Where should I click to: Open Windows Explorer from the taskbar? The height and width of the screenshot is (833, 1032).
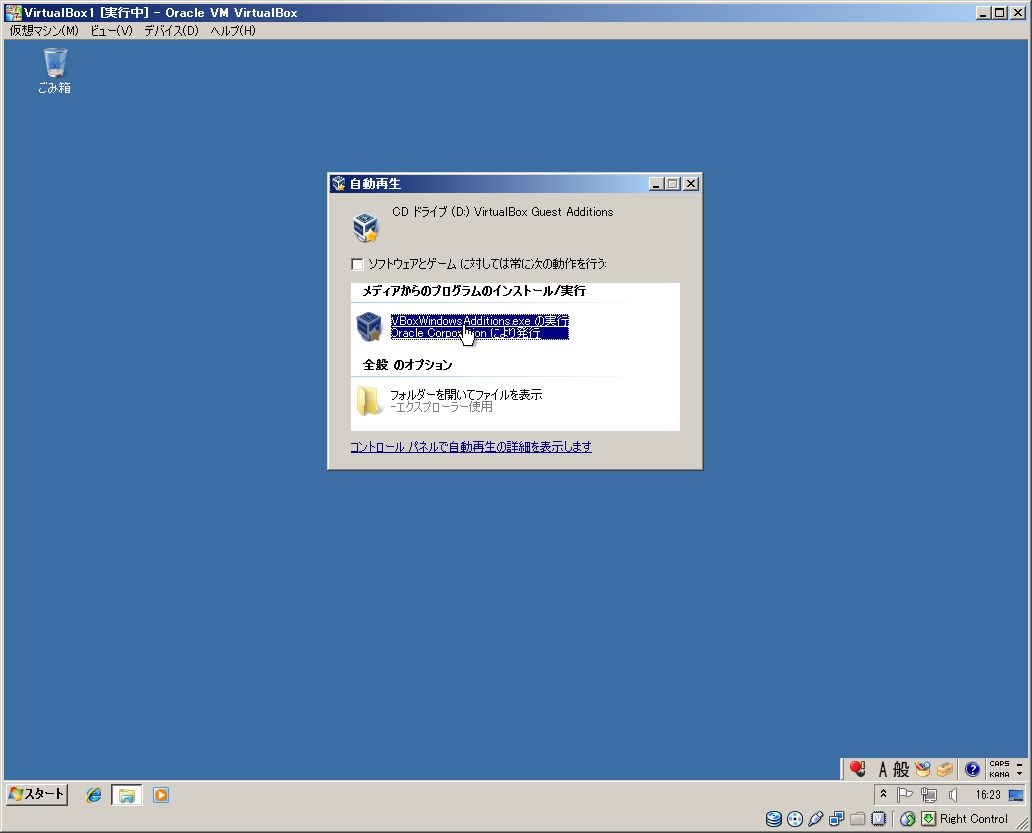pyautogui.click(x=126, y=795)
